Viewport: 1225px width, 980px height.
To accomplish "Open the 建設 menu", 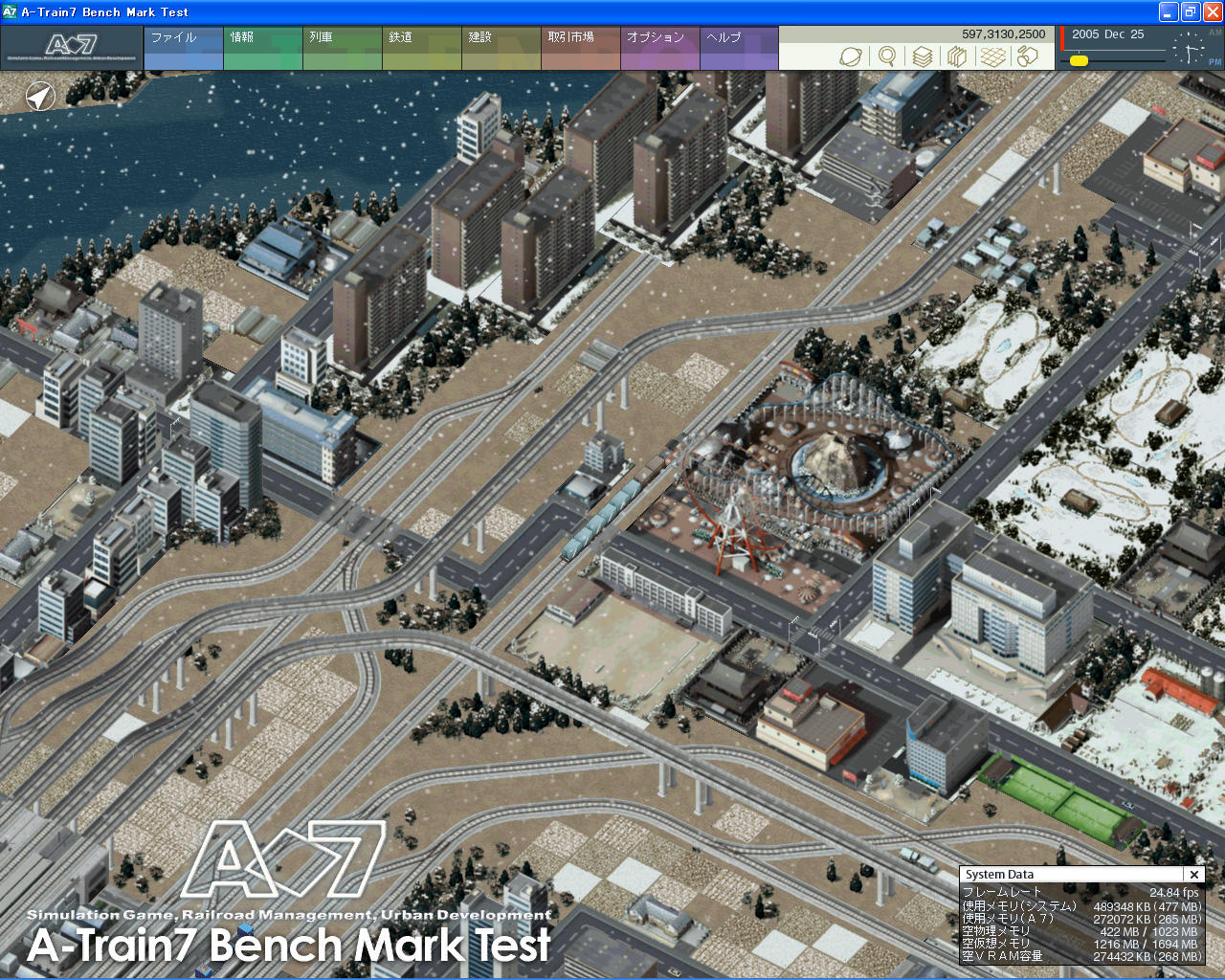I will coord(501,48).
